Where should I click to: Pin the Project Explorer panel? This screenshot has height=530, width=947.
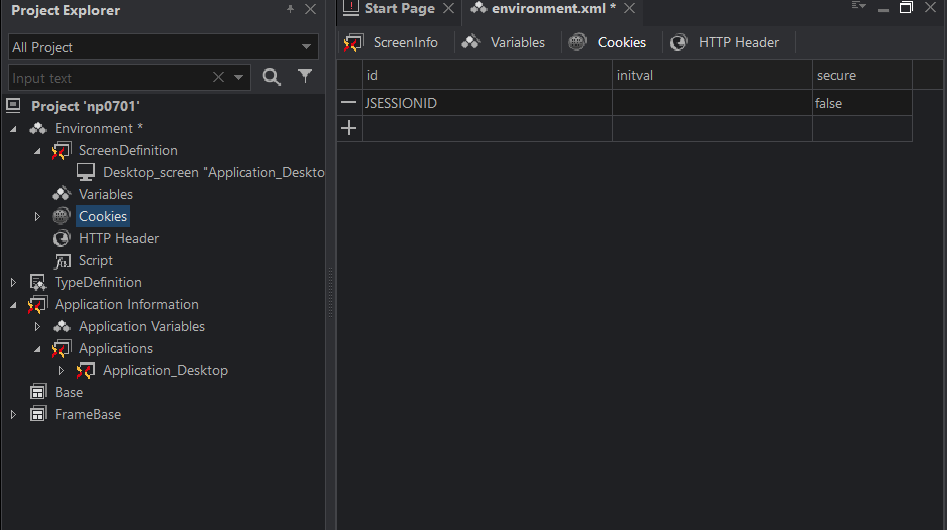click(290, 9)
